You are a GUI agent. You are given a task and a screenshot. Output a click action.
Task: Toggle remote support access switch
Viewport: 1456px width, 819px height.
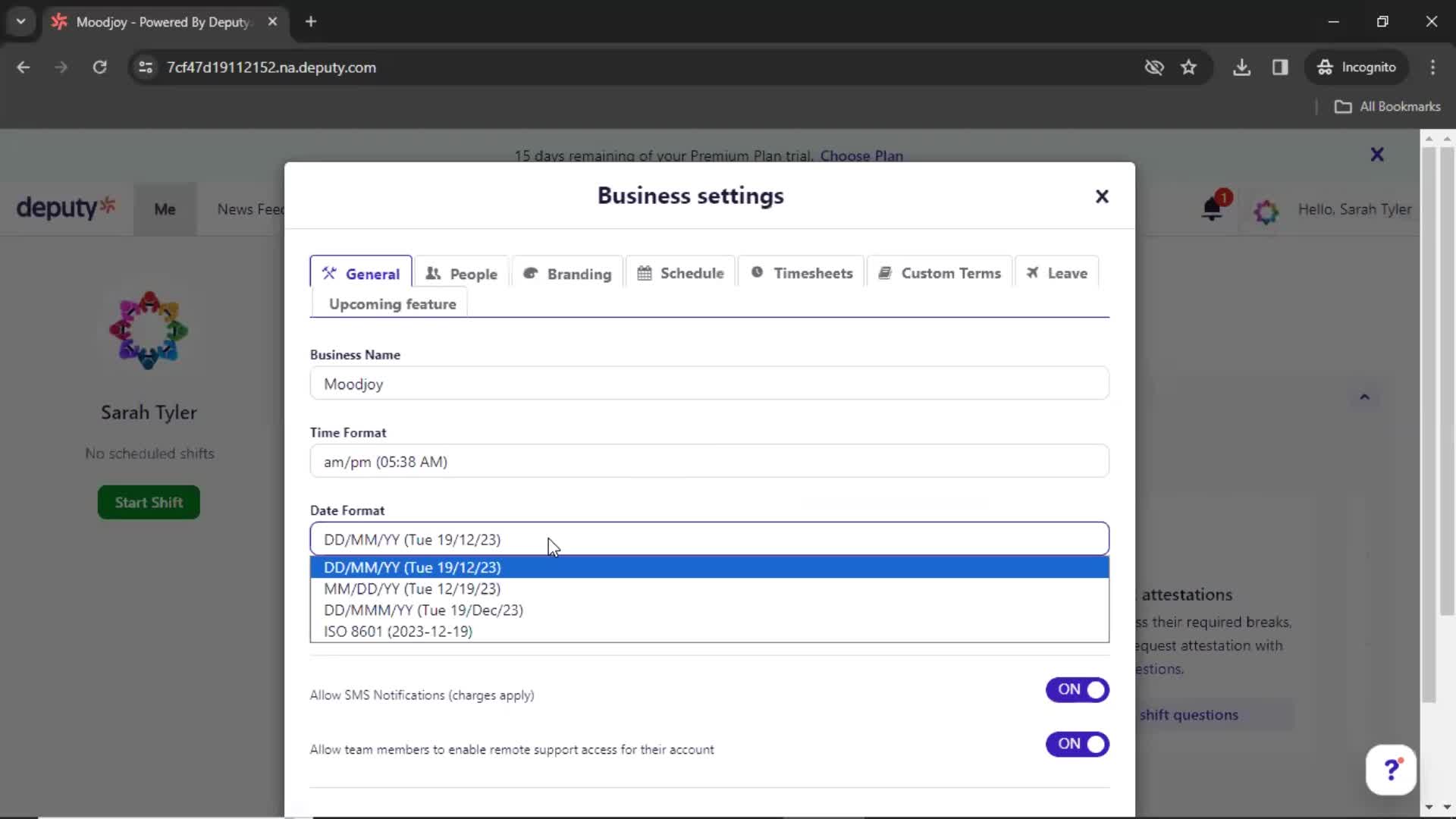tap(1078, 744)
